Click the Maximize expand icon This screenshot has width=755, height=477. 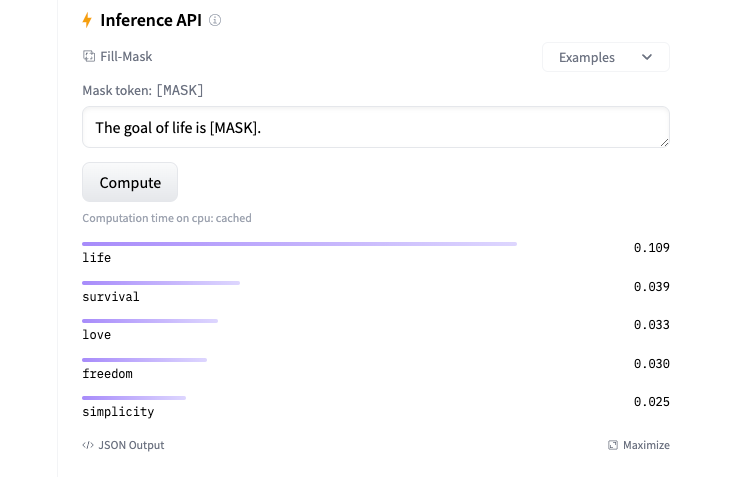tap(612, 445)
